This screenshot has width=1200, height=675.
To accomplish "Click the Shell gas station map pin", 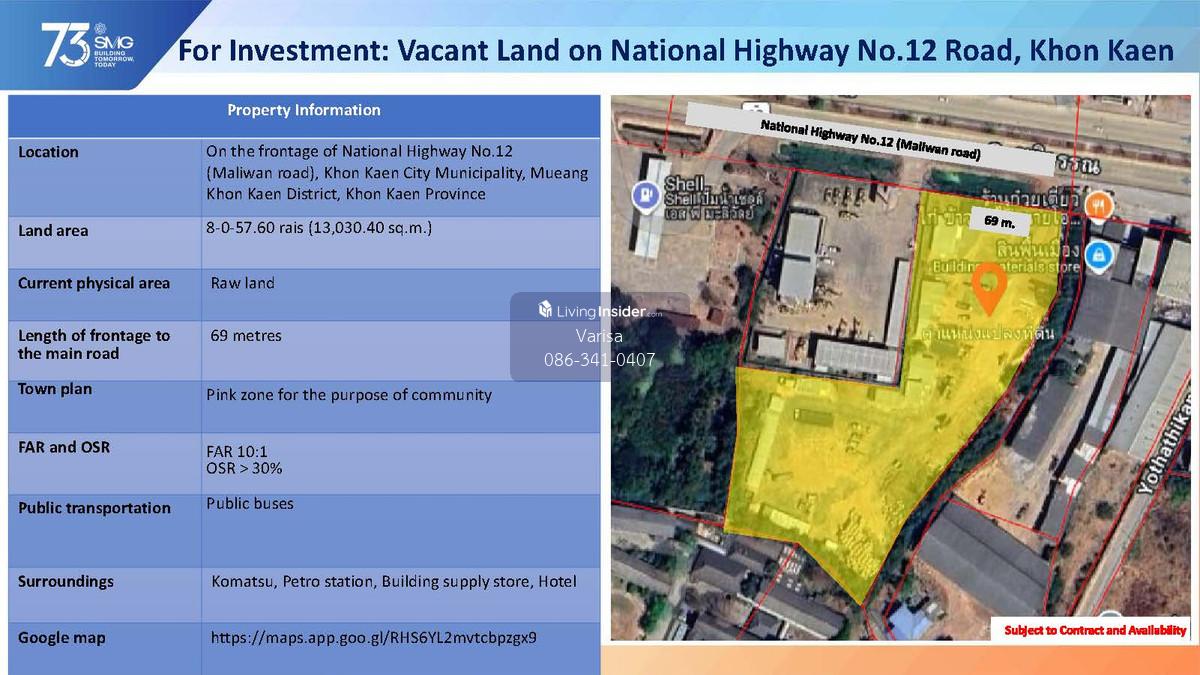I will [x=645, y=195].
